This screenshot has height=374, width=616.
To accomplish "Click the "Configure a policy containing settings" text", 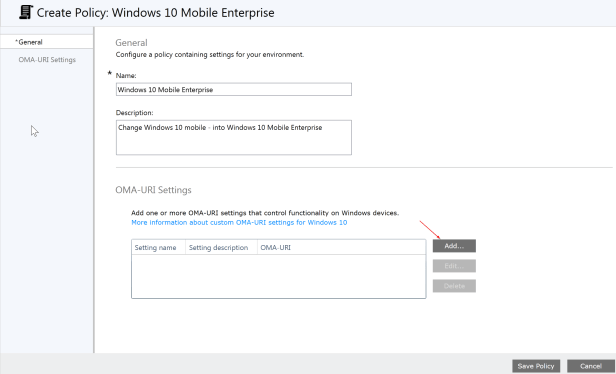I will pyautogui.click(x=210, y=55).
